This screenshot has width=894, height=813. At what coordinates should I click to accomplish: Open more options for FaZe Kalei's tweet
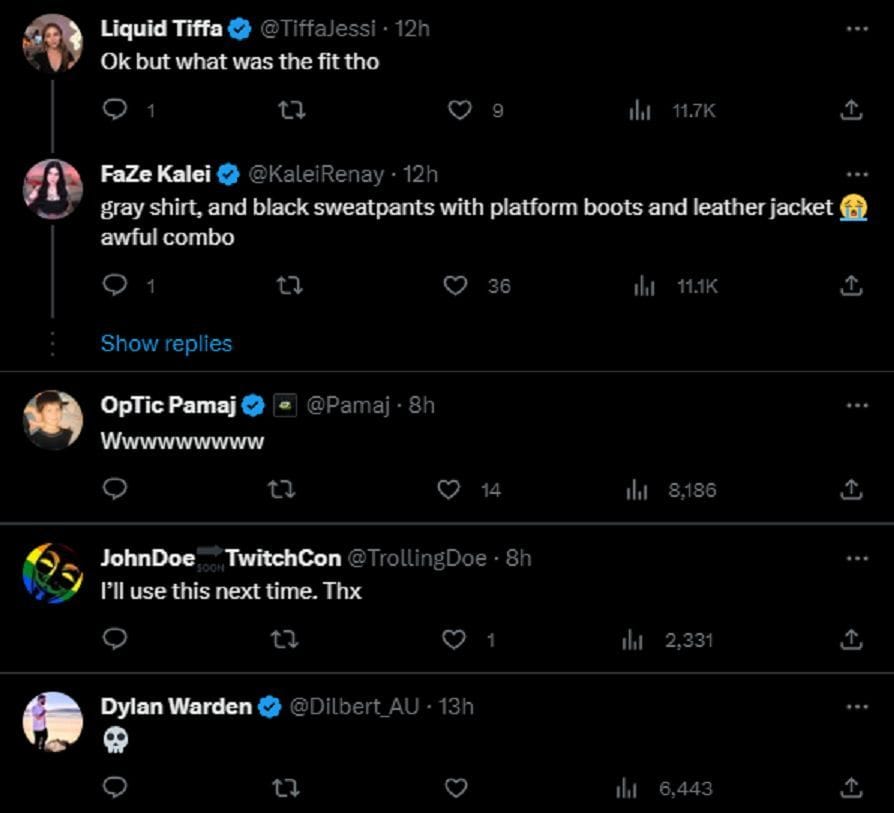[x=856, y=174]
